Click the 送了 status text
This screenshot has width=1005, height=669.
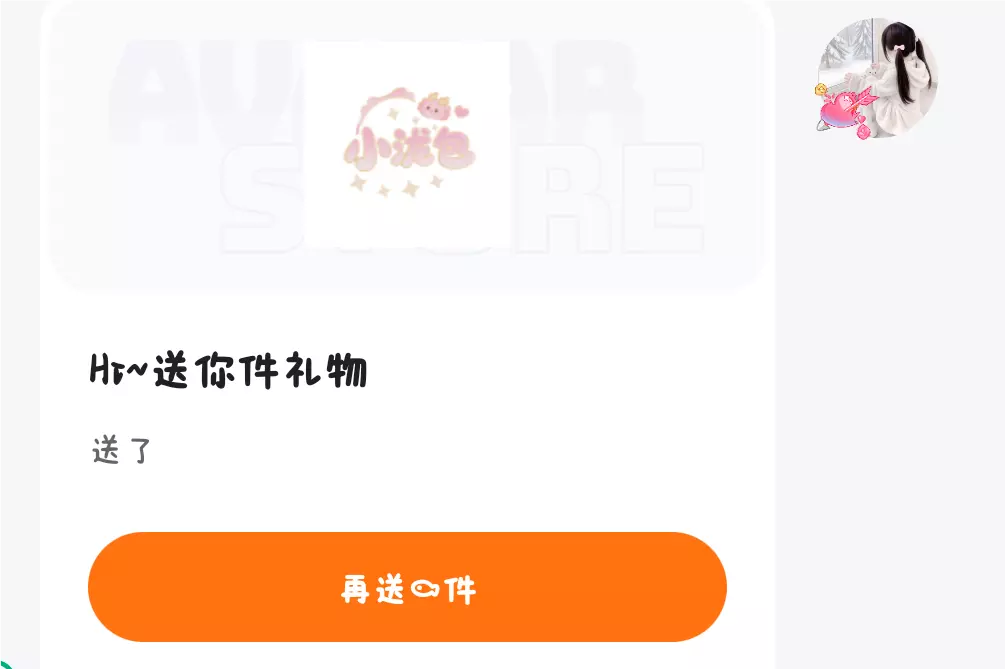pos(122,450)
